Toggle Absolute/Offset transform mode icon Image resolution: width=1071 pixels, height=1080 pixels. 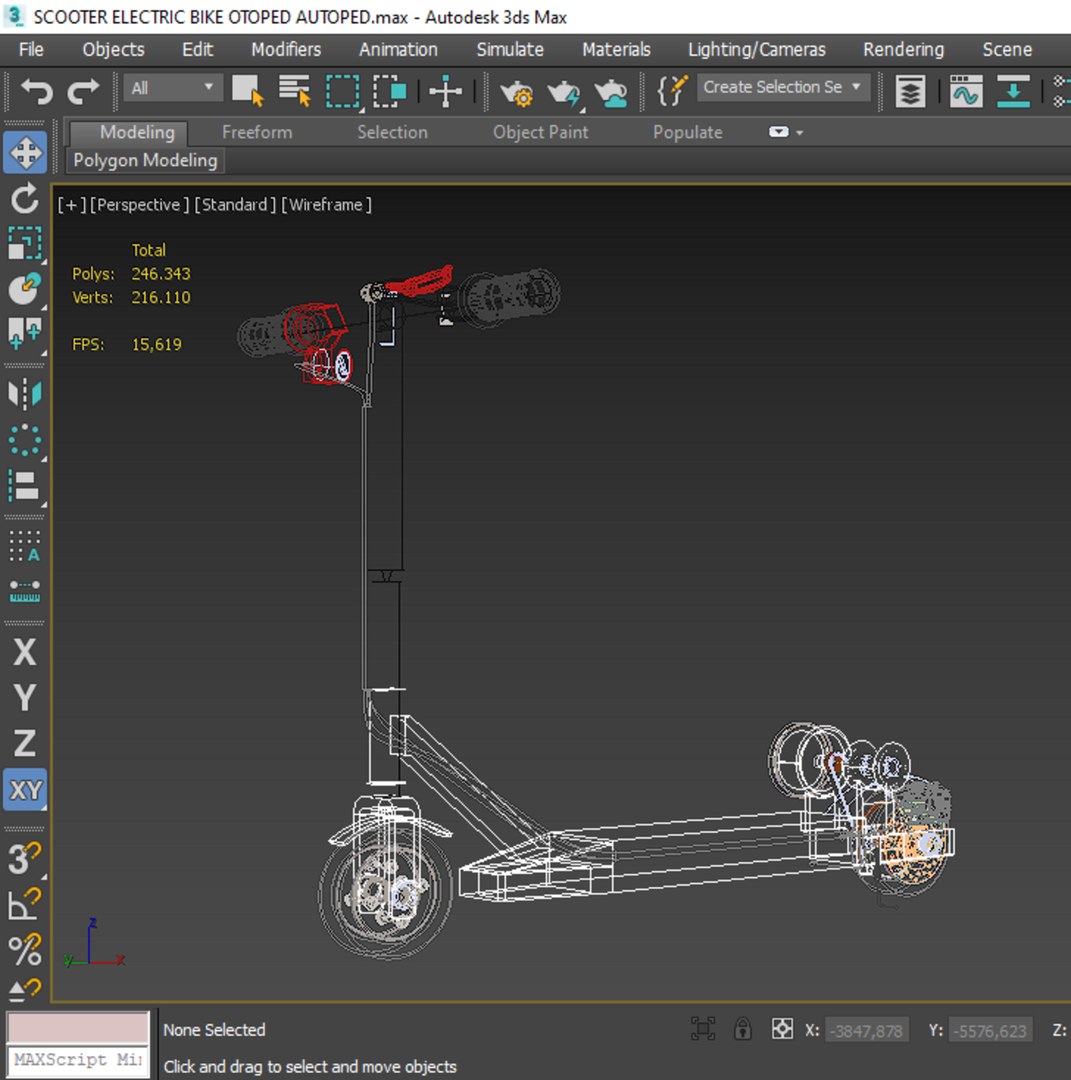[x=782, y=1029]
